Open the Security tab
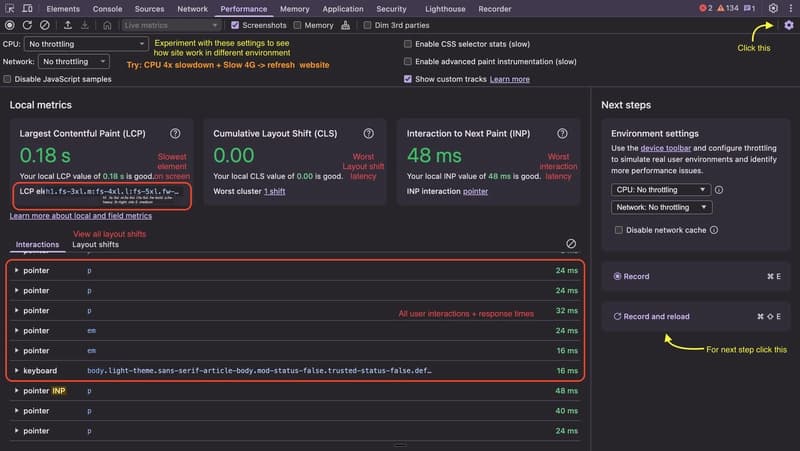 391,9
